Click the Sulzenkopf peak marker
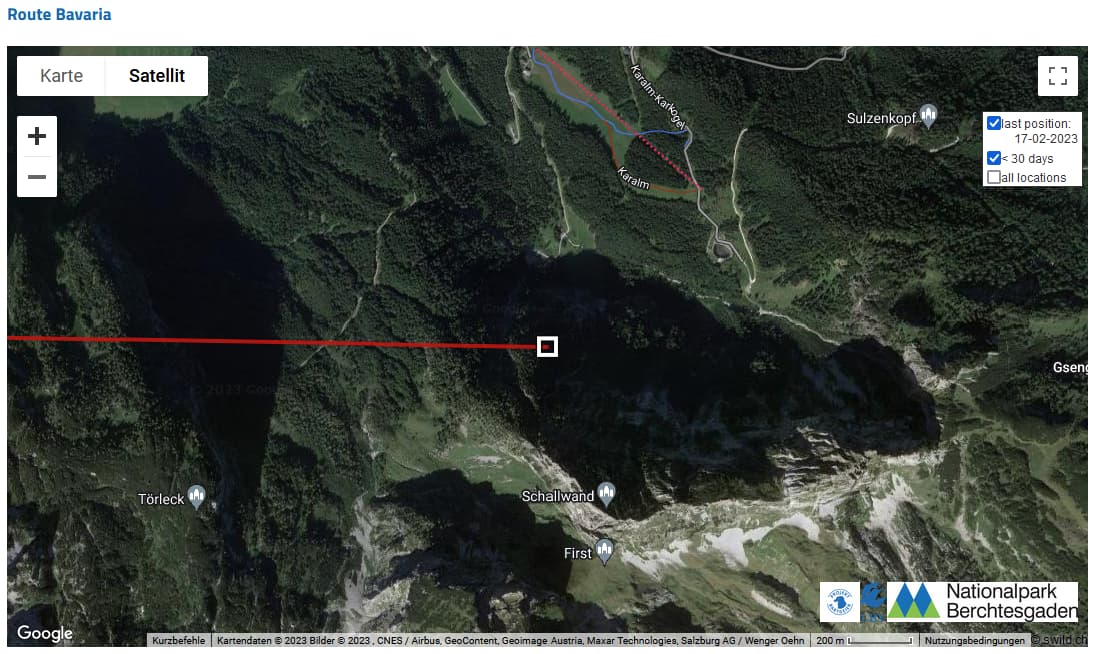Viewport: 1096px width, 654px height. (928, 117)
